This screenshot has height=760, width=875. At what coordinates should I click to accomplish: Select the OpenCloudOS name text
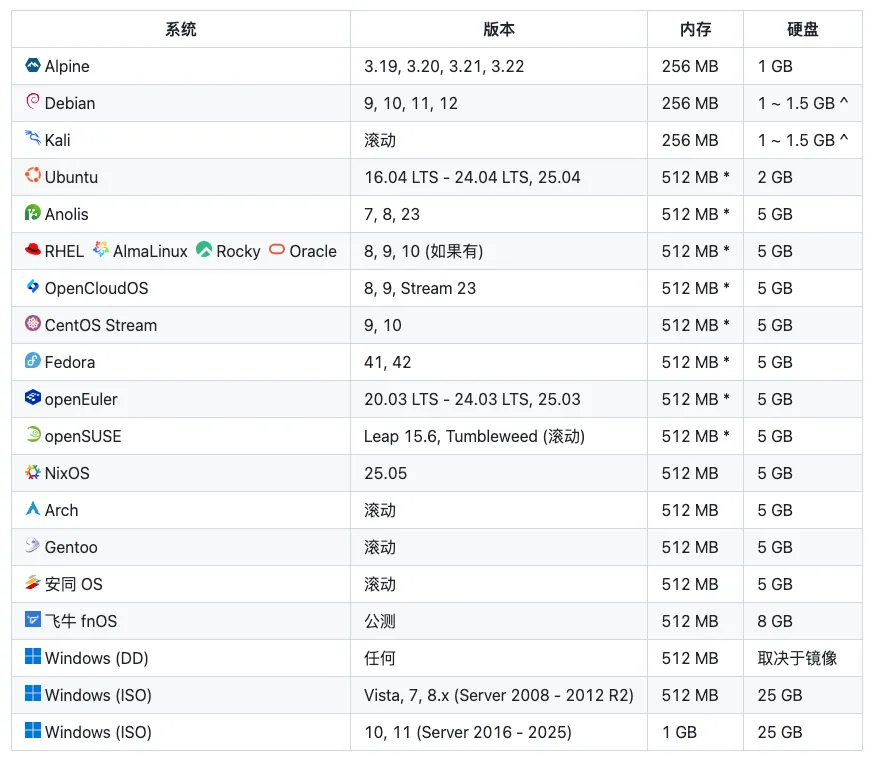pyautogui.click(x=97, y=288)
